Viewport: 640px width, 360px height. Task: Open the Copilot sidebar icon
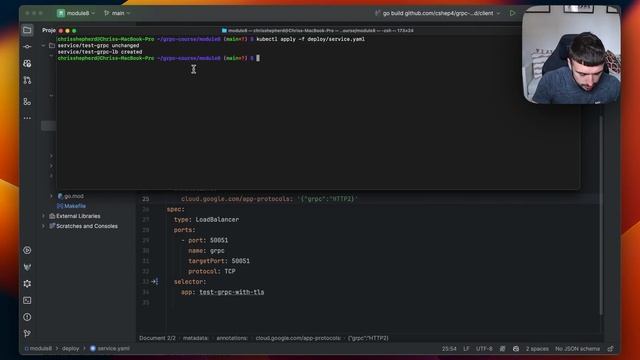[27, 64]
